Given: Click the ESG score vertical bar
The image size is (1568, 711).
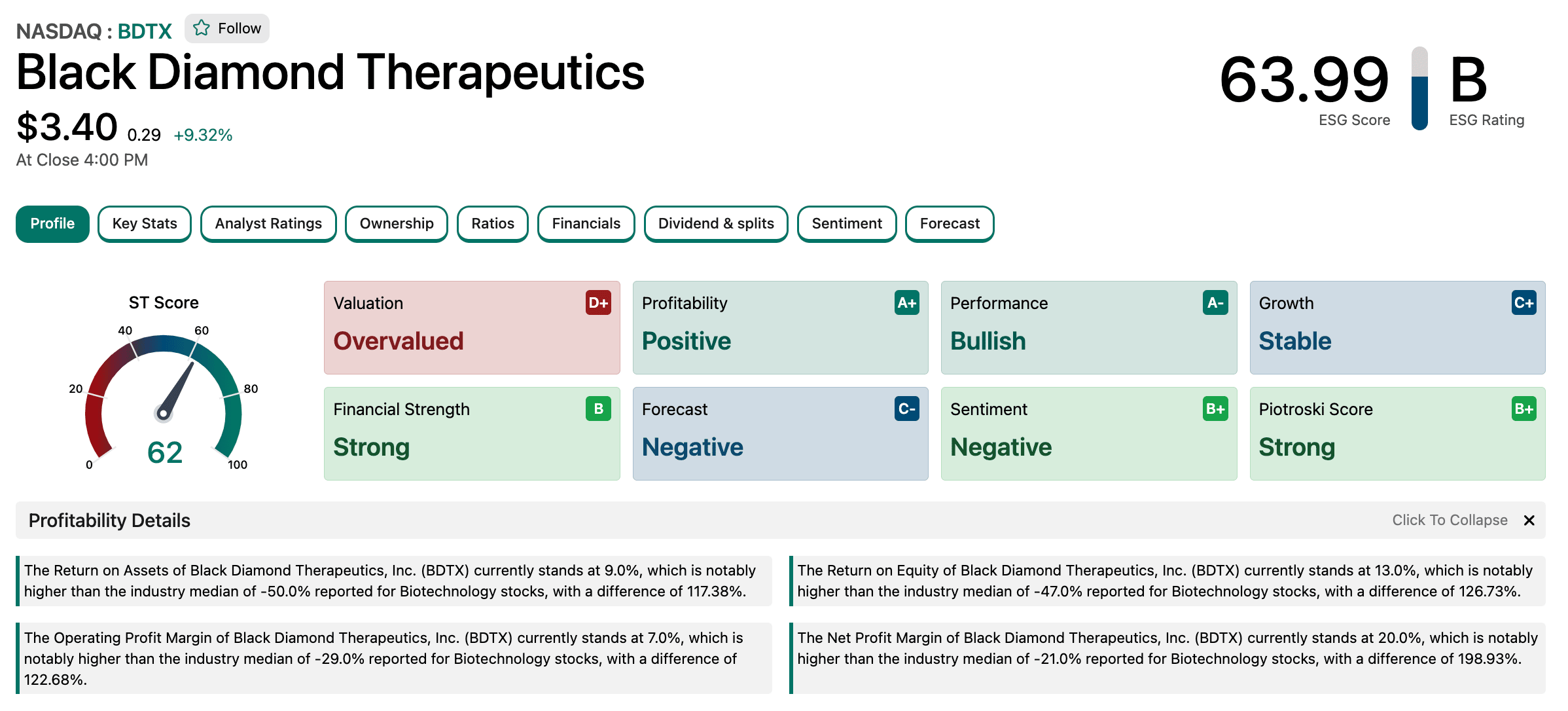Looking at the screenshot, I should click(x=1419, y=89).
